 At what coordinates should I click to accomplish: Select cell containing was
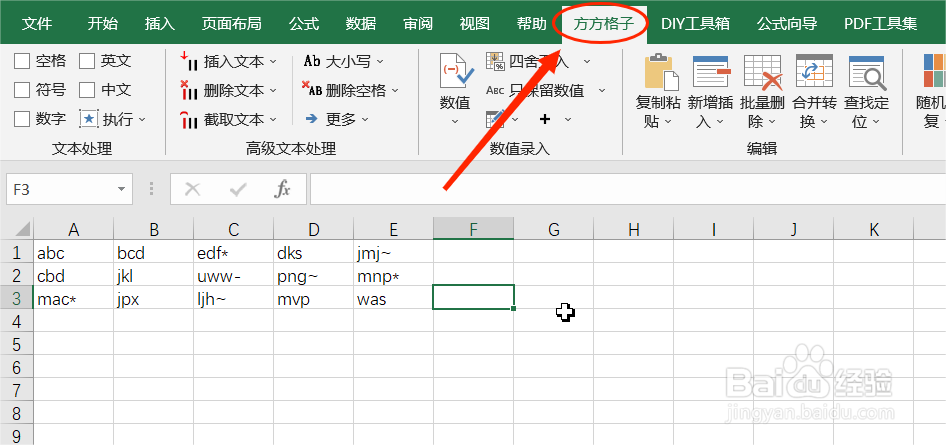point(393,299)
